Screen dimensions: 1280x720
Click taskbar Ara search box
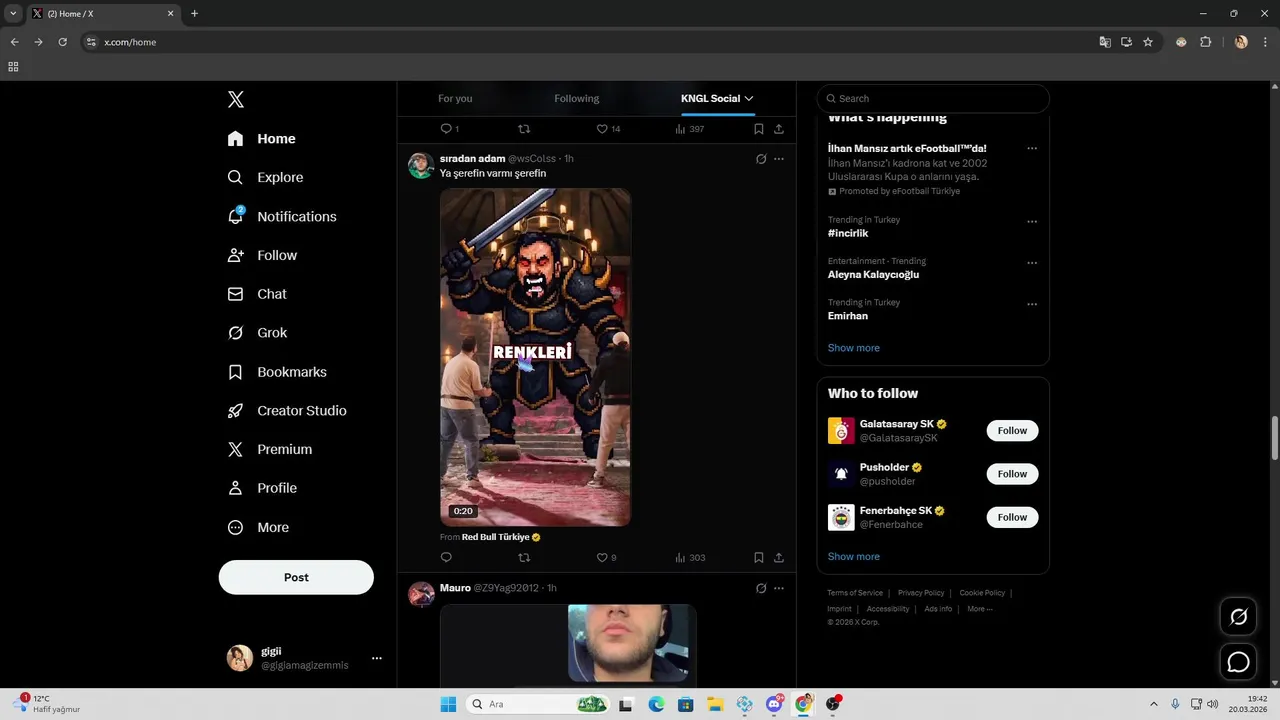(539, 704)
